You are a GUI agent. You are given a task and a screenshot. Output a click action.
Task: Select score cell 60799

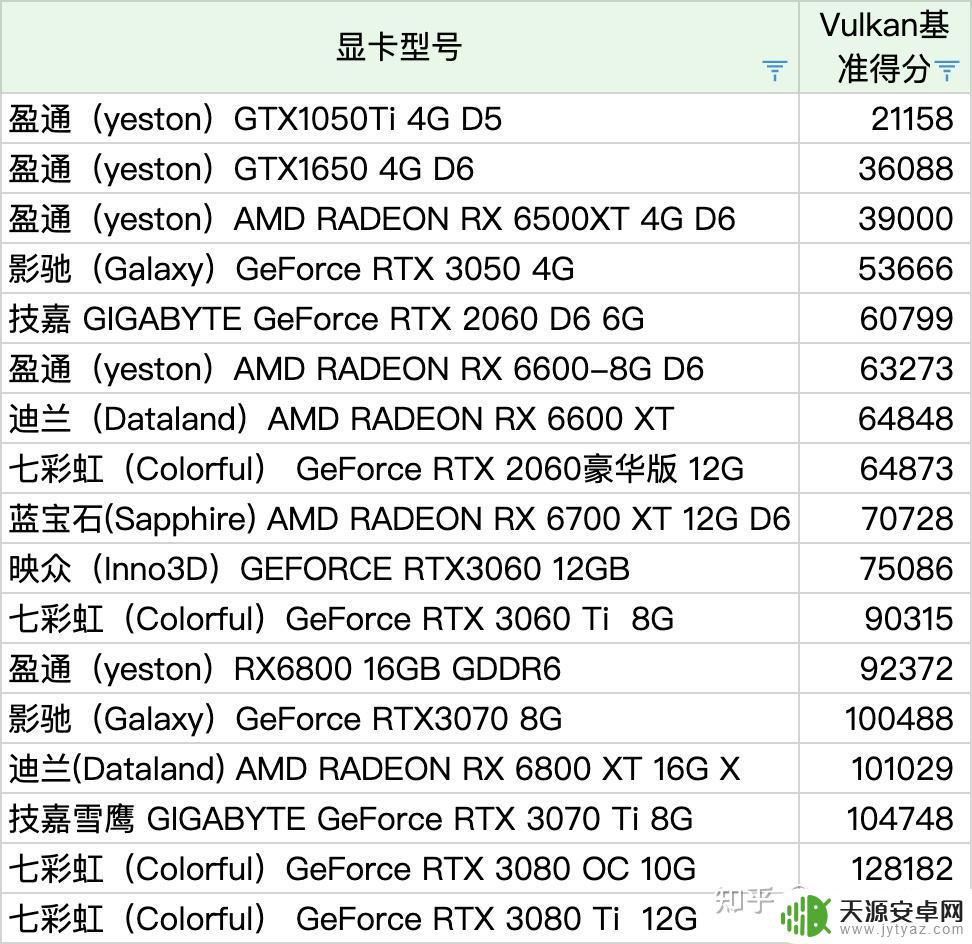tap(885, 319)
